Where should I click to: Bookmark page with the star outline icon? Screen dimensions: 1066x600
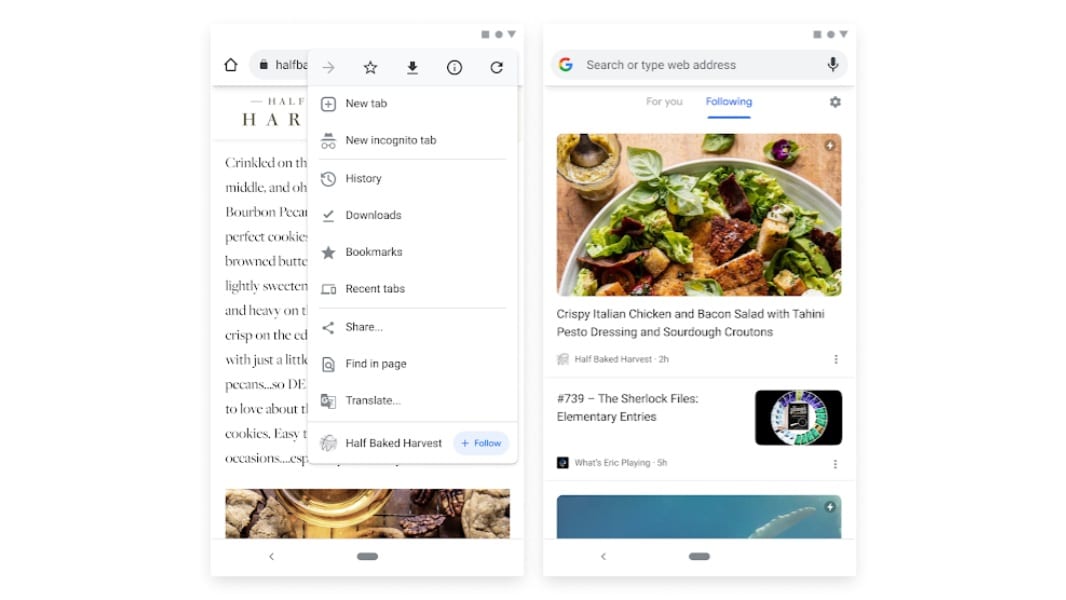pyautogui.click(x=370, y=67)
